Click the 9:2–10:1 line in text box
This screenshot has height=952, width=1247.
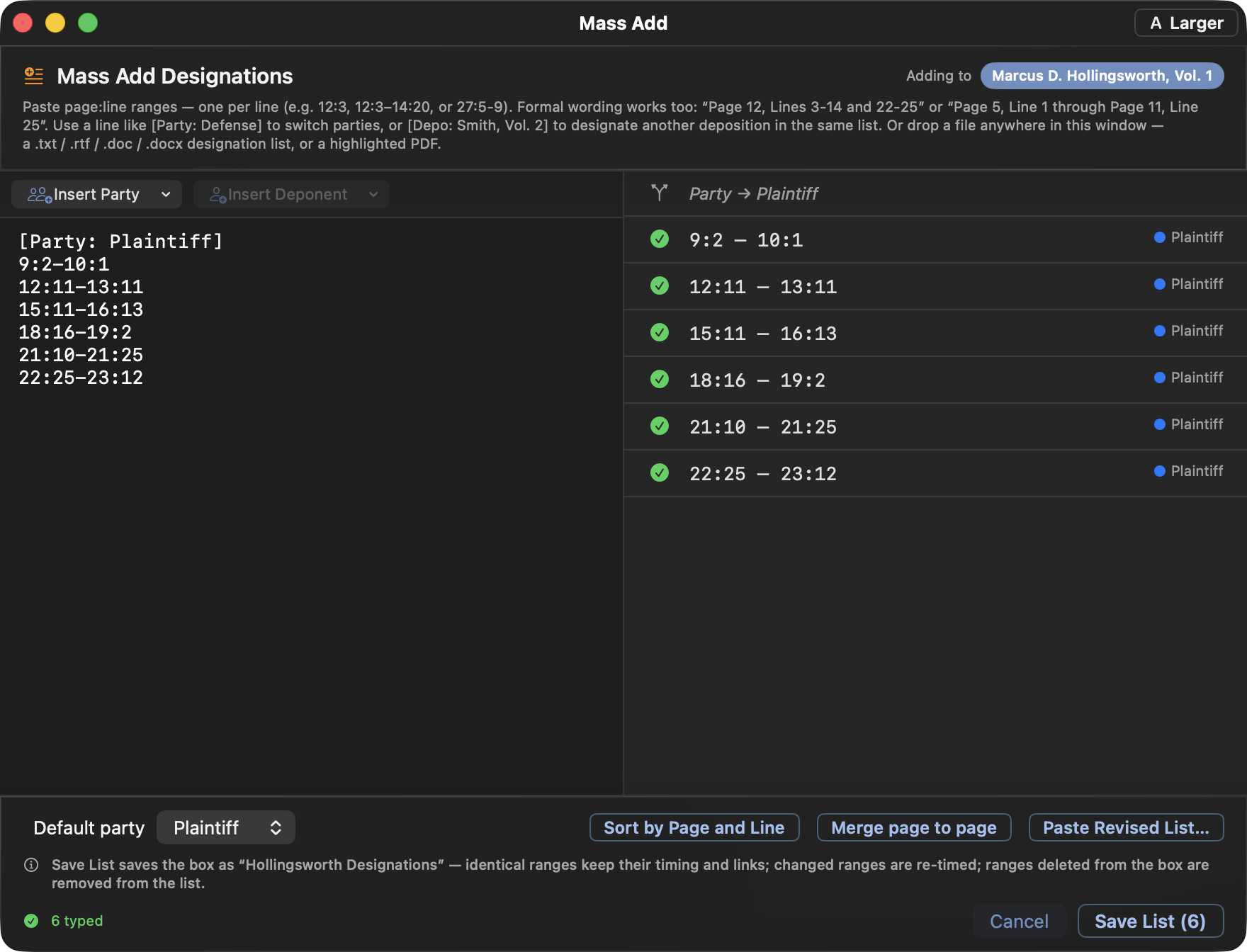coord(64,264)
